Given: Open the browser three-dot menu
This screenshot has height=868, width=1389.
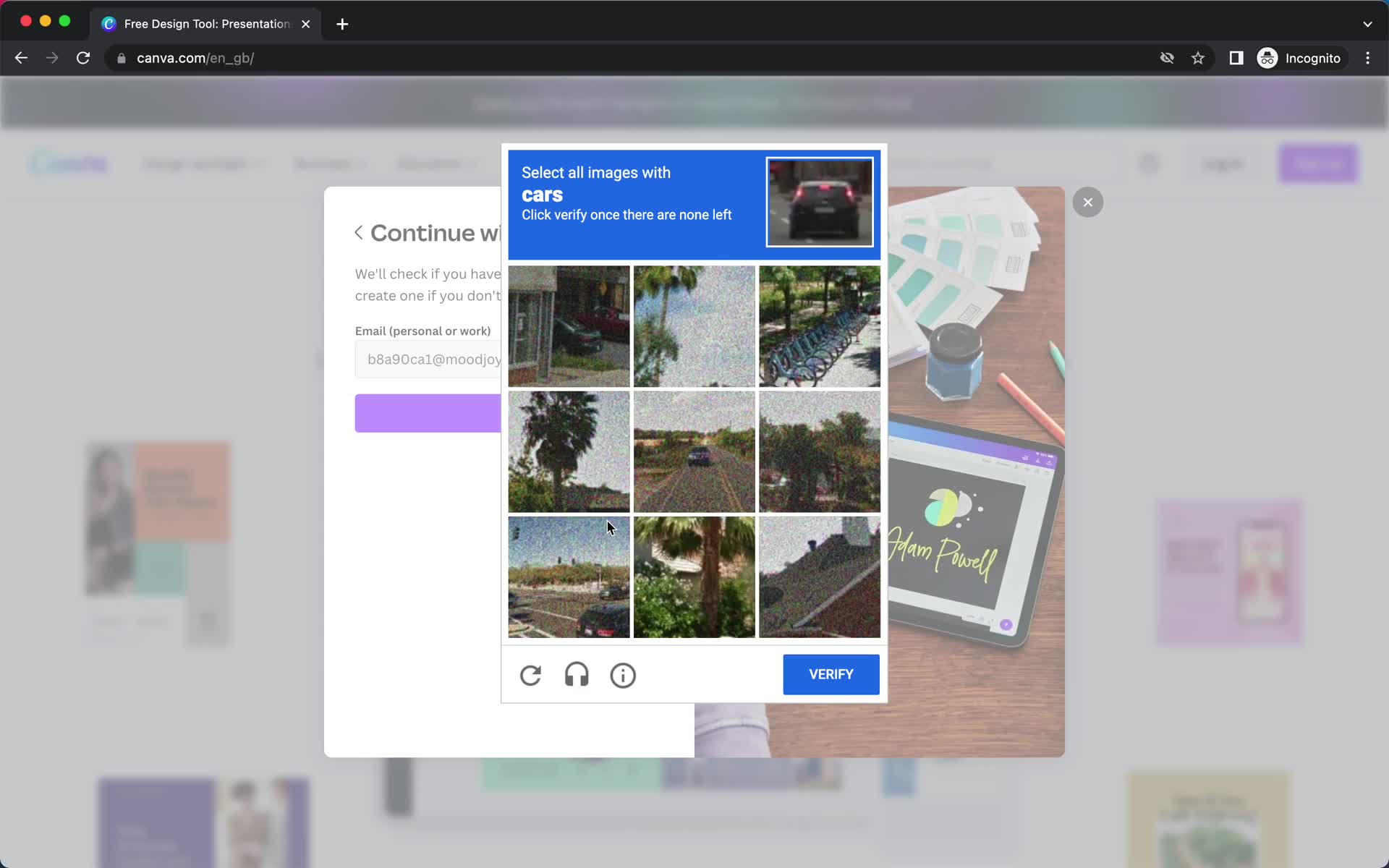Looking at the screenshot, I should [x=1367, y=58].
